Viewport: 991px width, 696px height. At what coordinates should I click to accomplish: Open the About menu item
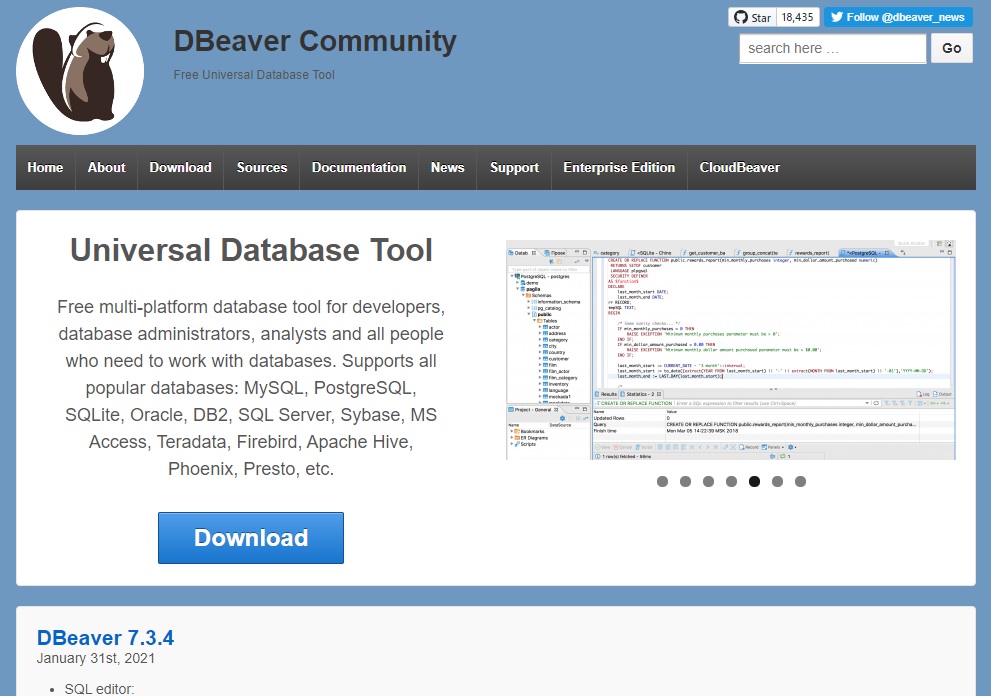(106, 168)
